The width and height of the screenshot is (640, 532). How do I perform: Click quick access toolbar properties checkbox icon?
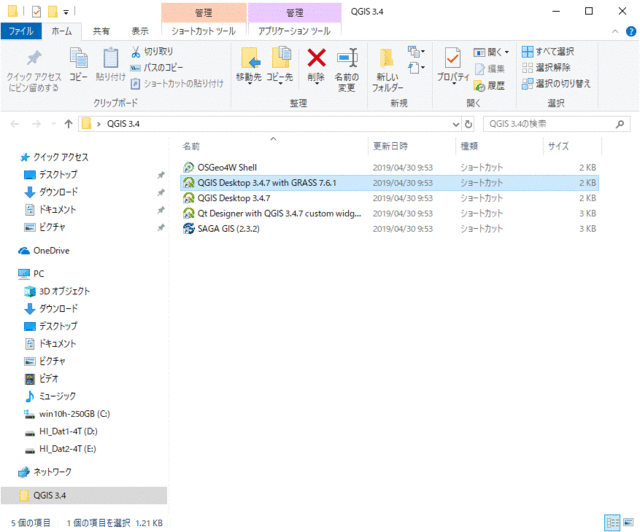pyautogui.click(x=36, y=12)
